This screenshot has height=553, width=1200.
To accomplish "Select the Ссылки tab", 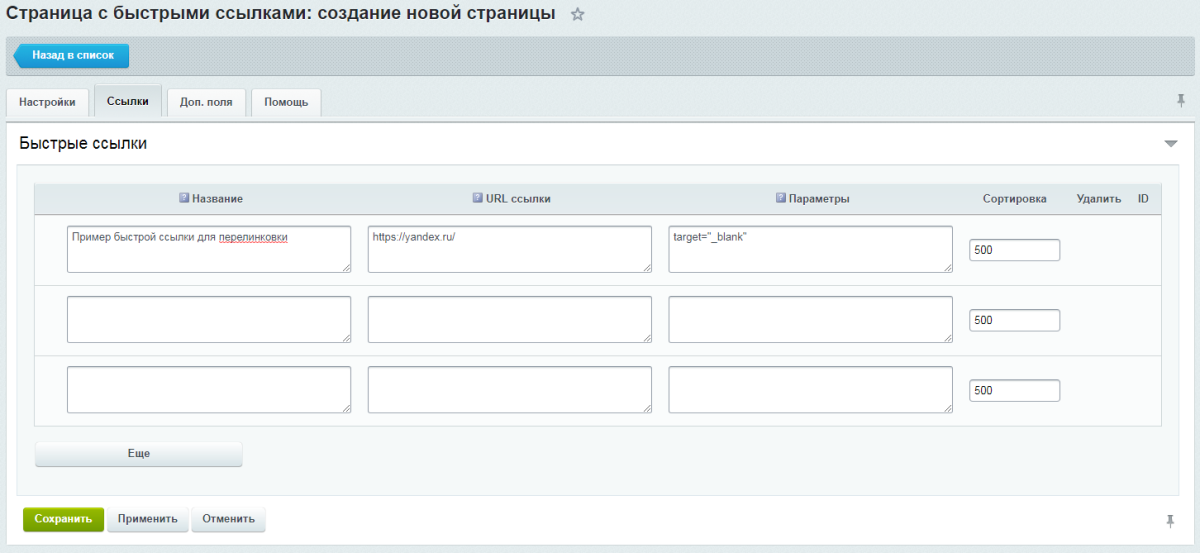I will 127,101.
